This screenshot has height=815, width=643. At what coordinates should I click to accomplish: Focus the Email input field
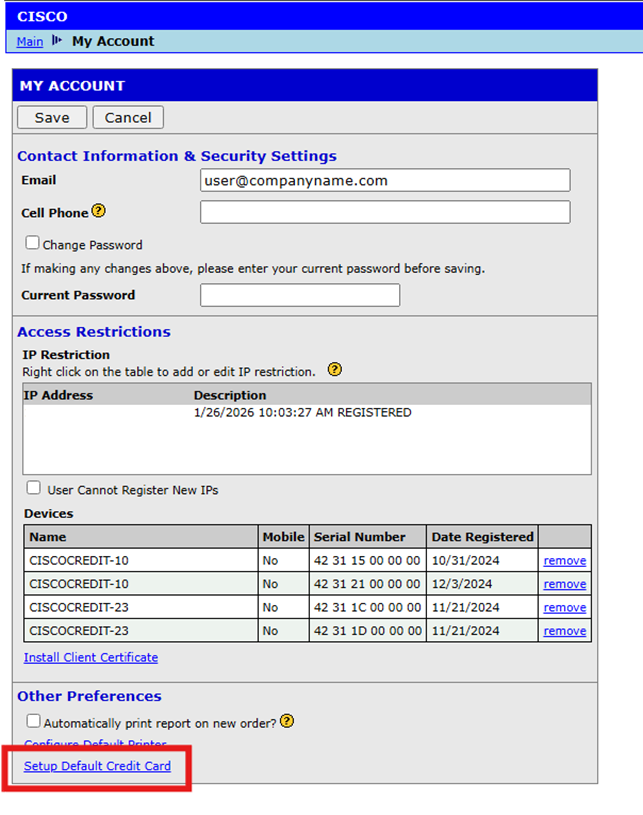click(385, 180)
